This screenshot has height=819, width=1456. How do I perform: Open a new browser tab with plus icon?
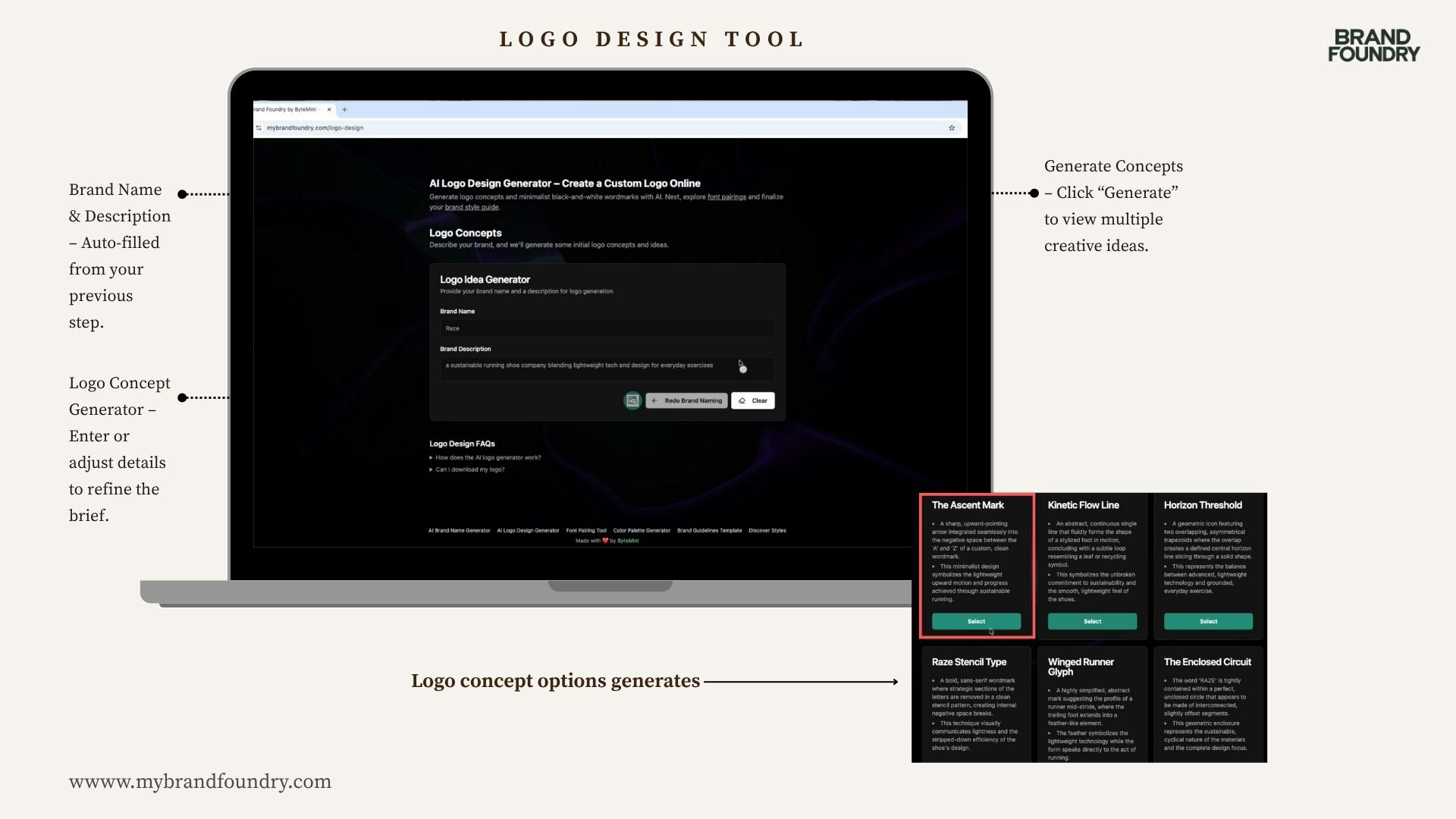click(x=344, y=109)
